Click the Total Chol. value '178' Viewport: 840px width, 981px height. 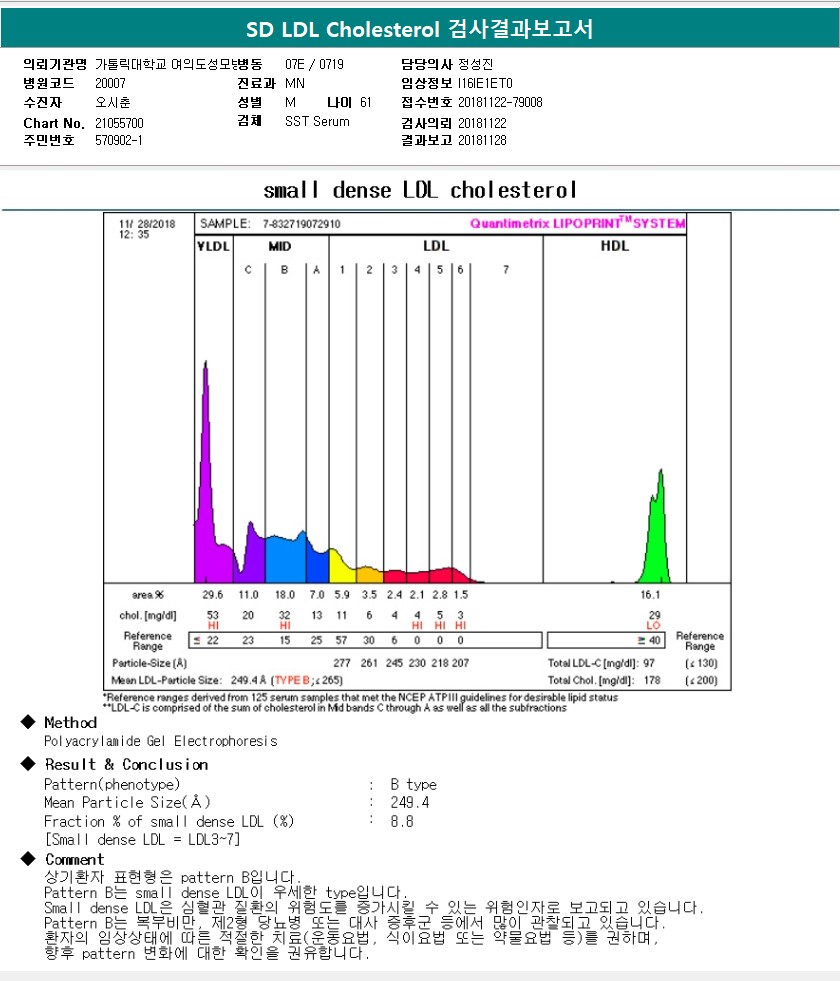[652, 680]
